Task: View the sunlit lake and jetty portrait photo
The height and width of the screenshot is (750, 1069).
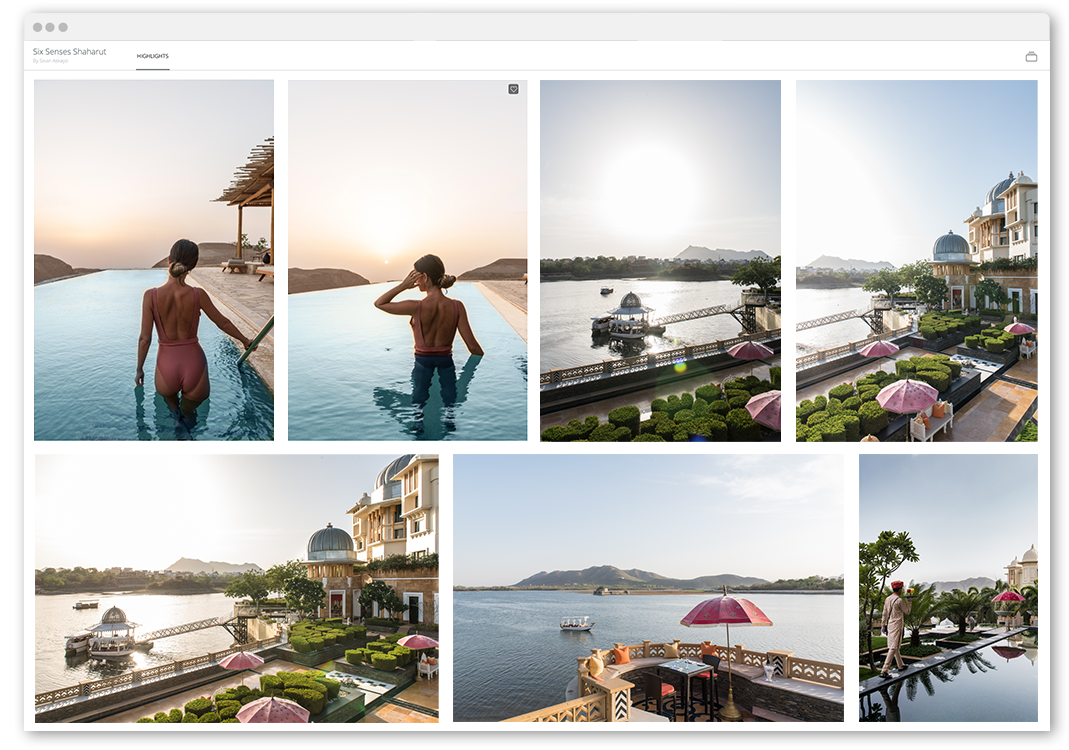Action: tap(660, 260)
